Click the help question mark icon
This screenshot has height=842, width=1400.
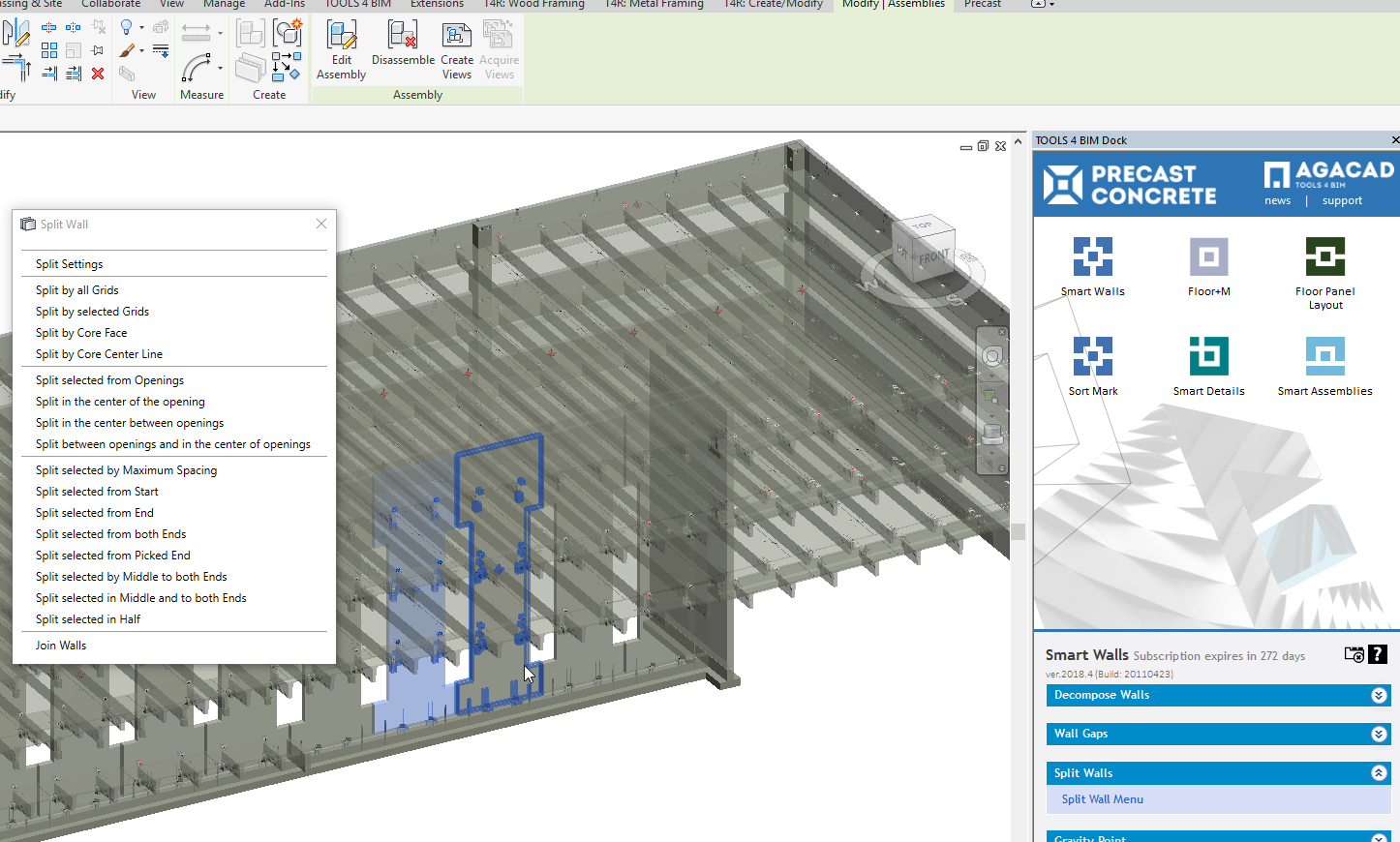[x=1378, y=654]
